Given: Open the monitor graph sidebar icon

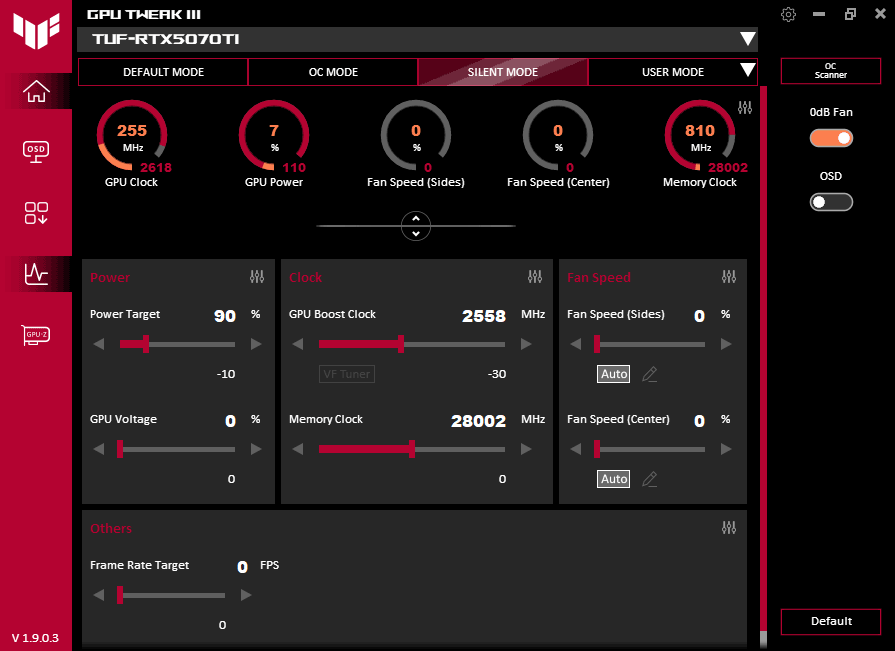Looking at the screenshot, I should pyautogui.click(x=36, y=274).
